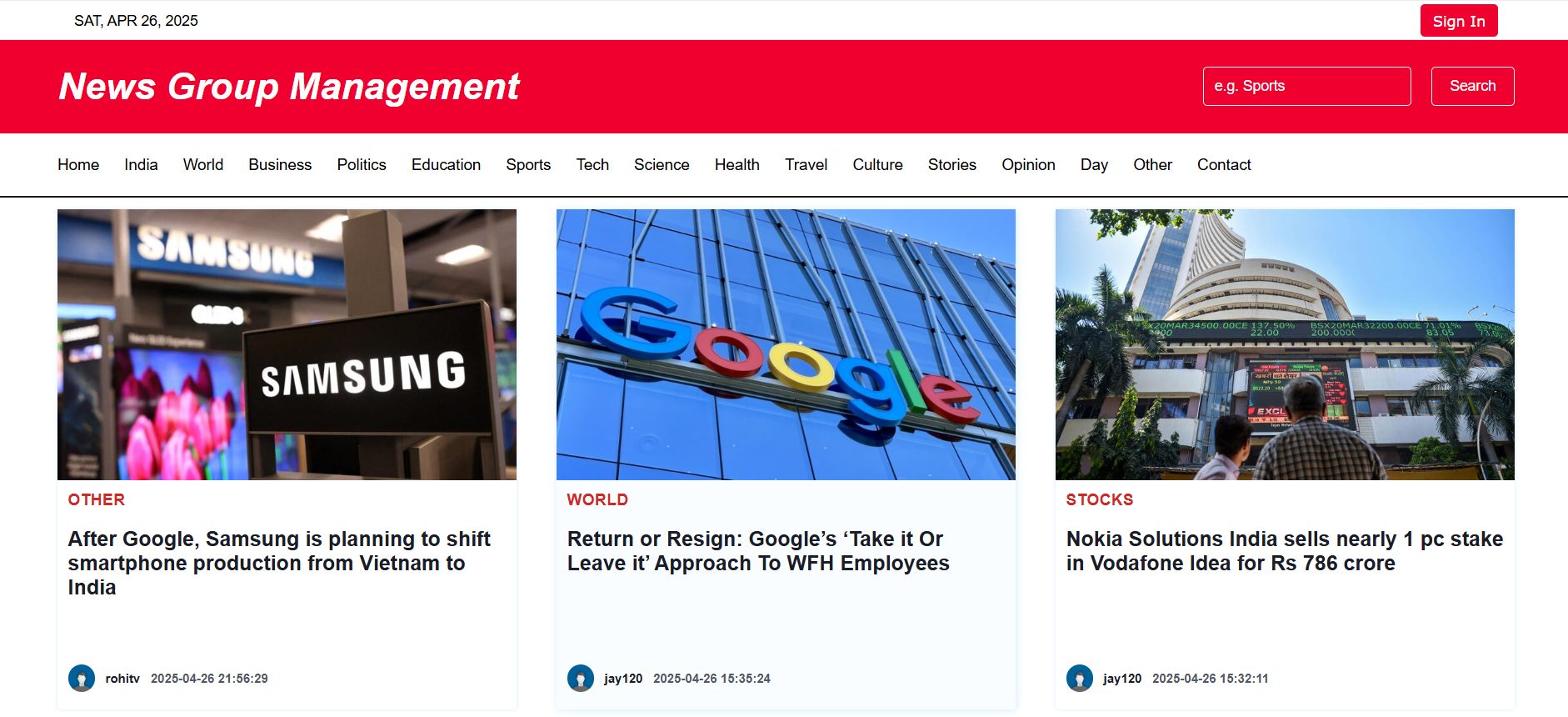The width and height of the screenshot is (1568, 717).
Task: Click the Google building article image
Action: [x=786, y=344]
